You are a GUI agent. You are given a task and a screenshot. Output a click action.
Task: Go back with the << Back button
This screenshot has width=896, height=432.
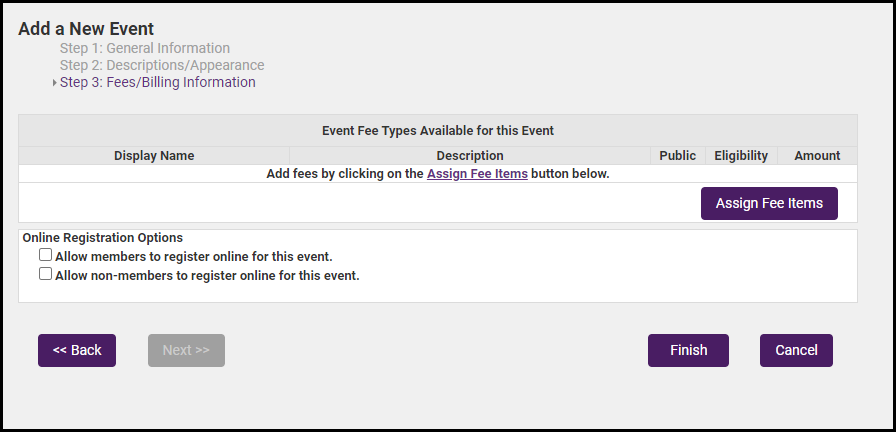tap(77, 350)
